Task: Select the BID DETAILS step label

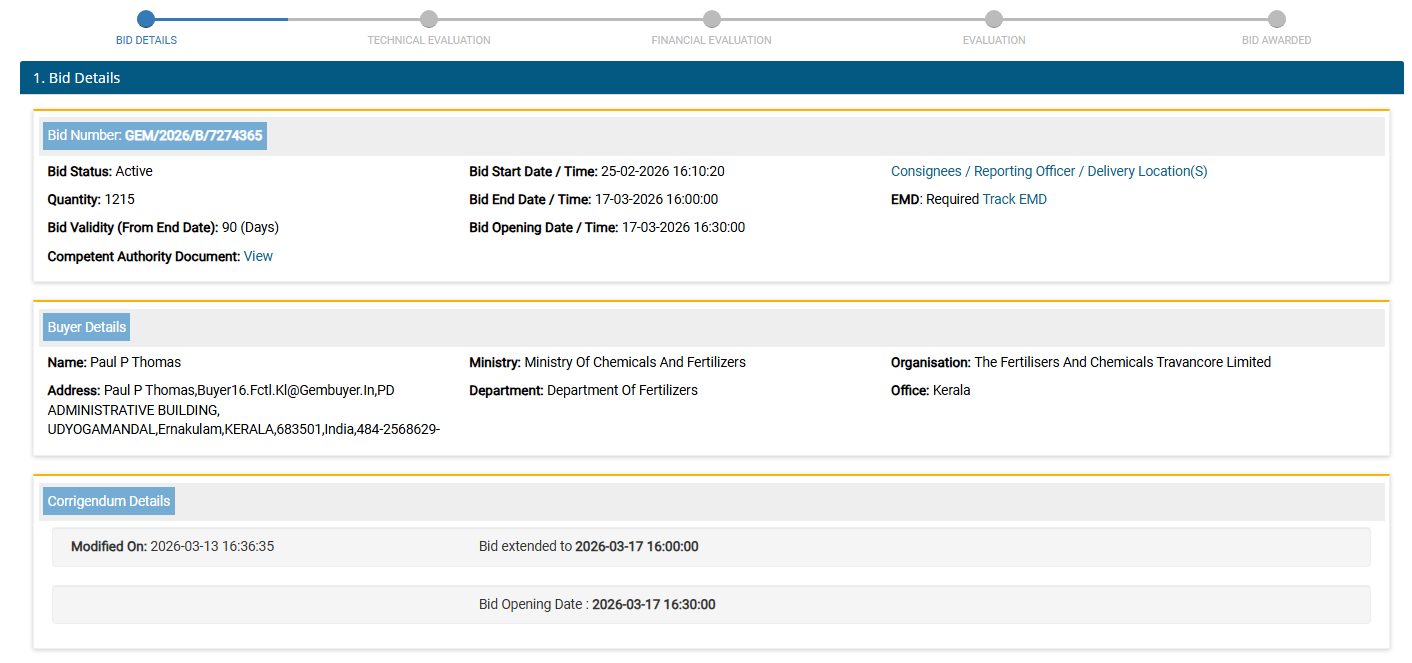Action: [146, 41]
